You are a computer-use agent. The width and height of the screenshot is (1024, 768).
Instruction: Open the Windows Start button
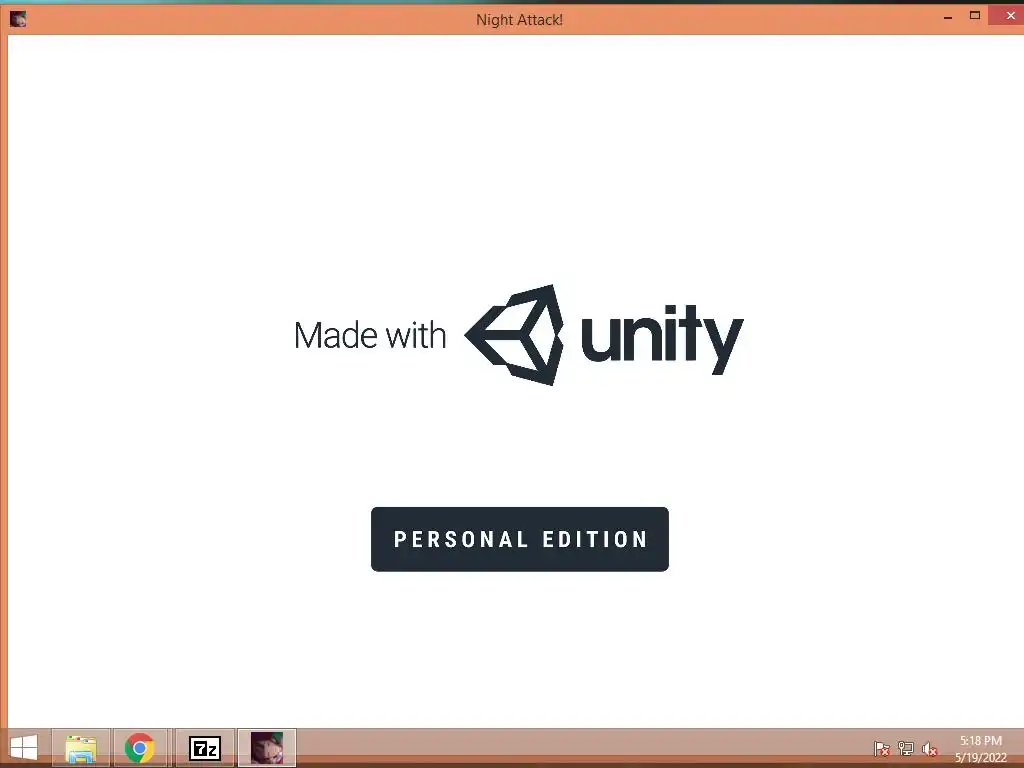[24, 748]
